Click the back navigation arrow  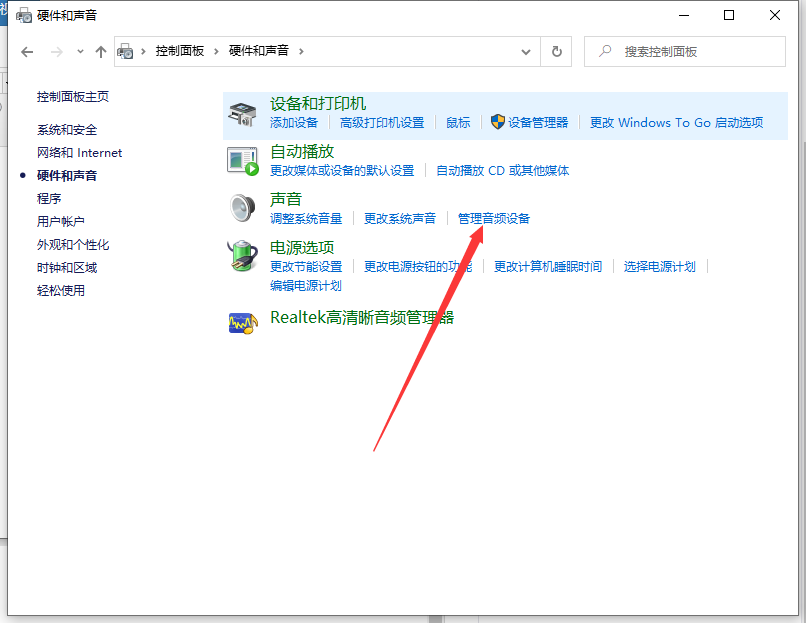pyautogui.click(x=27, y=51)
